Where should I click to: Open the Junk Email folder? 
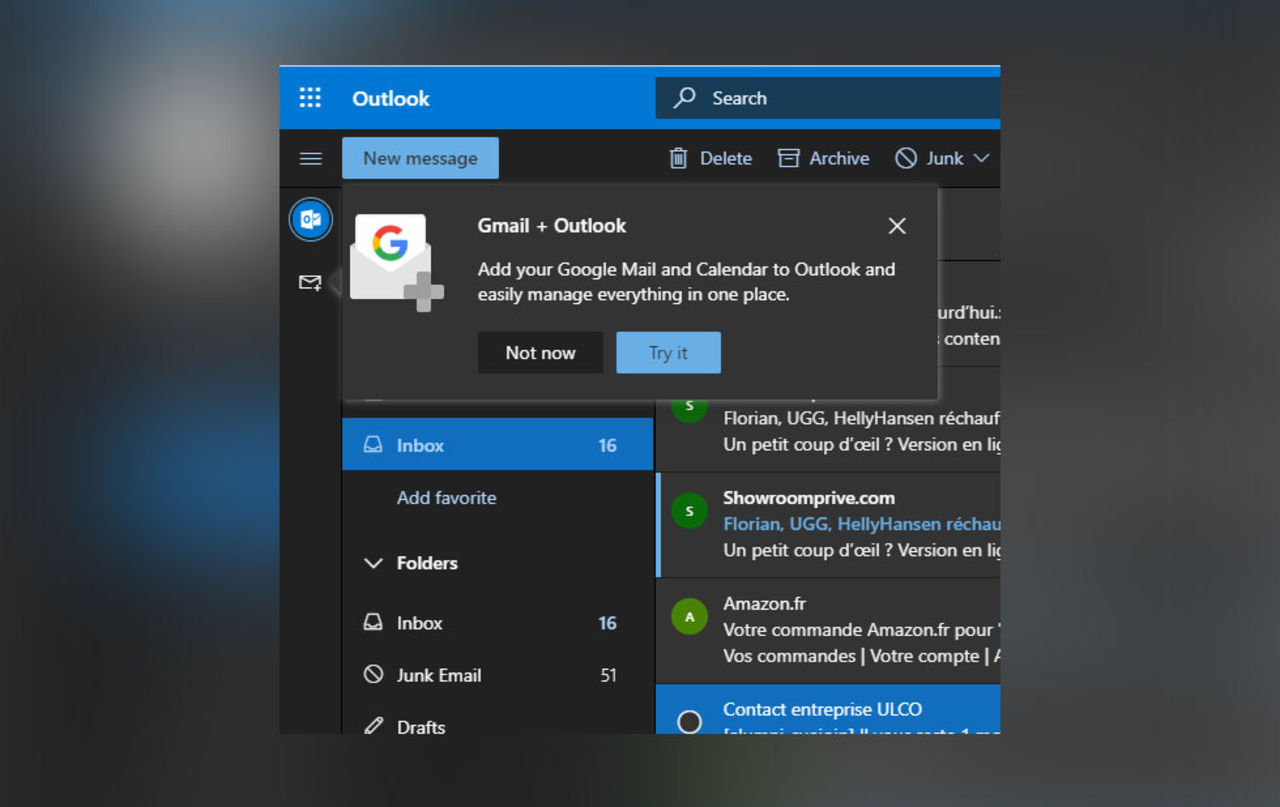(x=442, y=675)
